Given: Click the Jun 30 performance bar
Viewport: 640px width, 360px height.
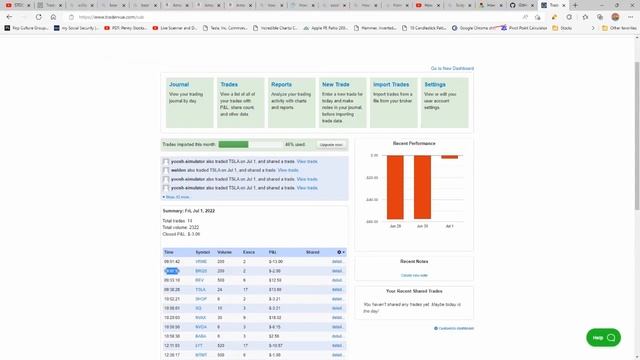Looking at the screenshot, I should (x=422, y=187).
